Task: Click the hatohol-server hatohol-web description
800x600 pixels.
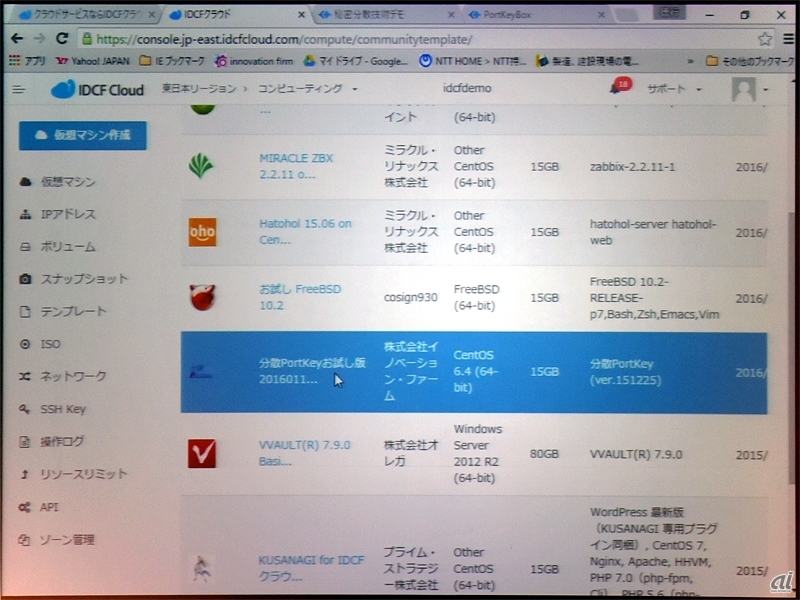Action: (653, 232)
